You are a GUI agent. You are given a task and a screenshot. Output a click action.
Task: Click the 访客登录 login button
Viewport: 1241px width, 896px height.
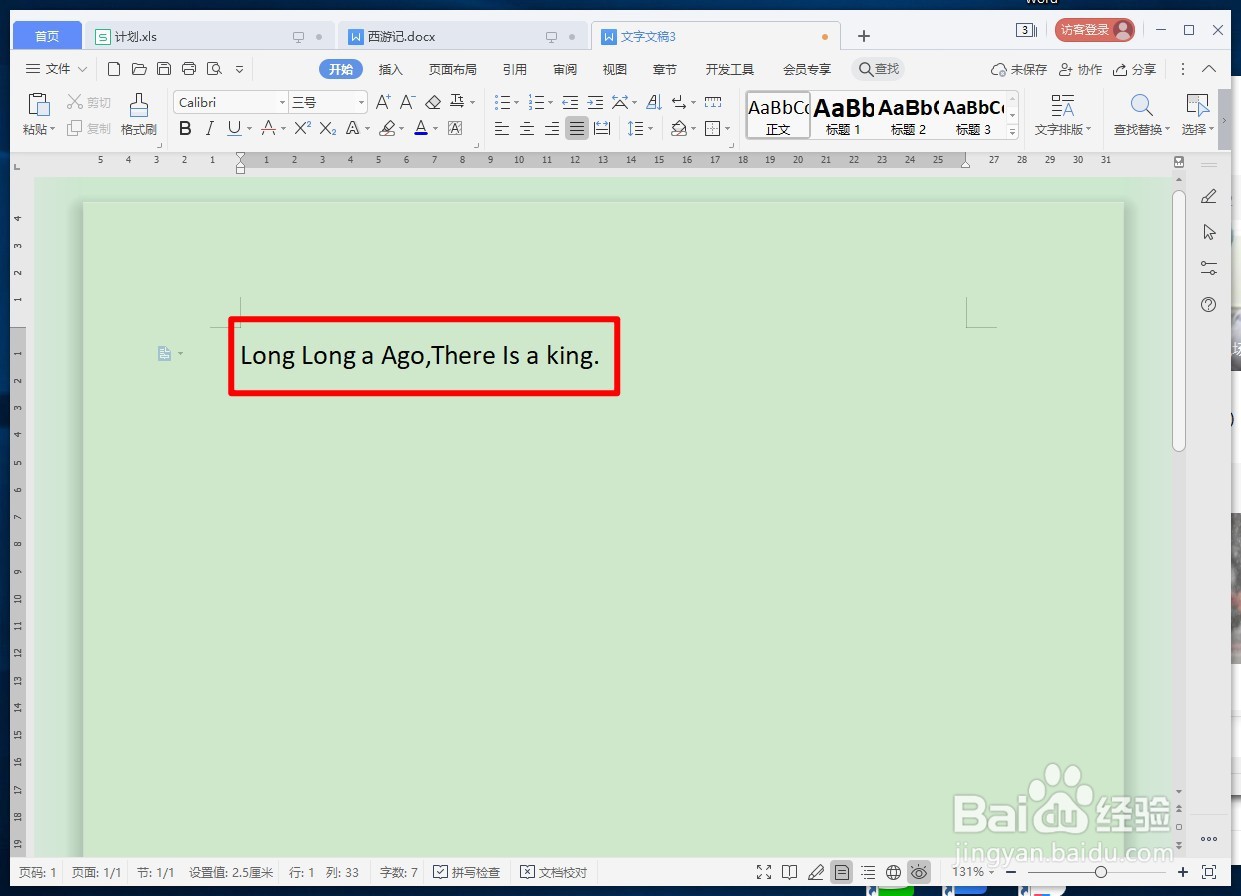(x=1094, y=30)
